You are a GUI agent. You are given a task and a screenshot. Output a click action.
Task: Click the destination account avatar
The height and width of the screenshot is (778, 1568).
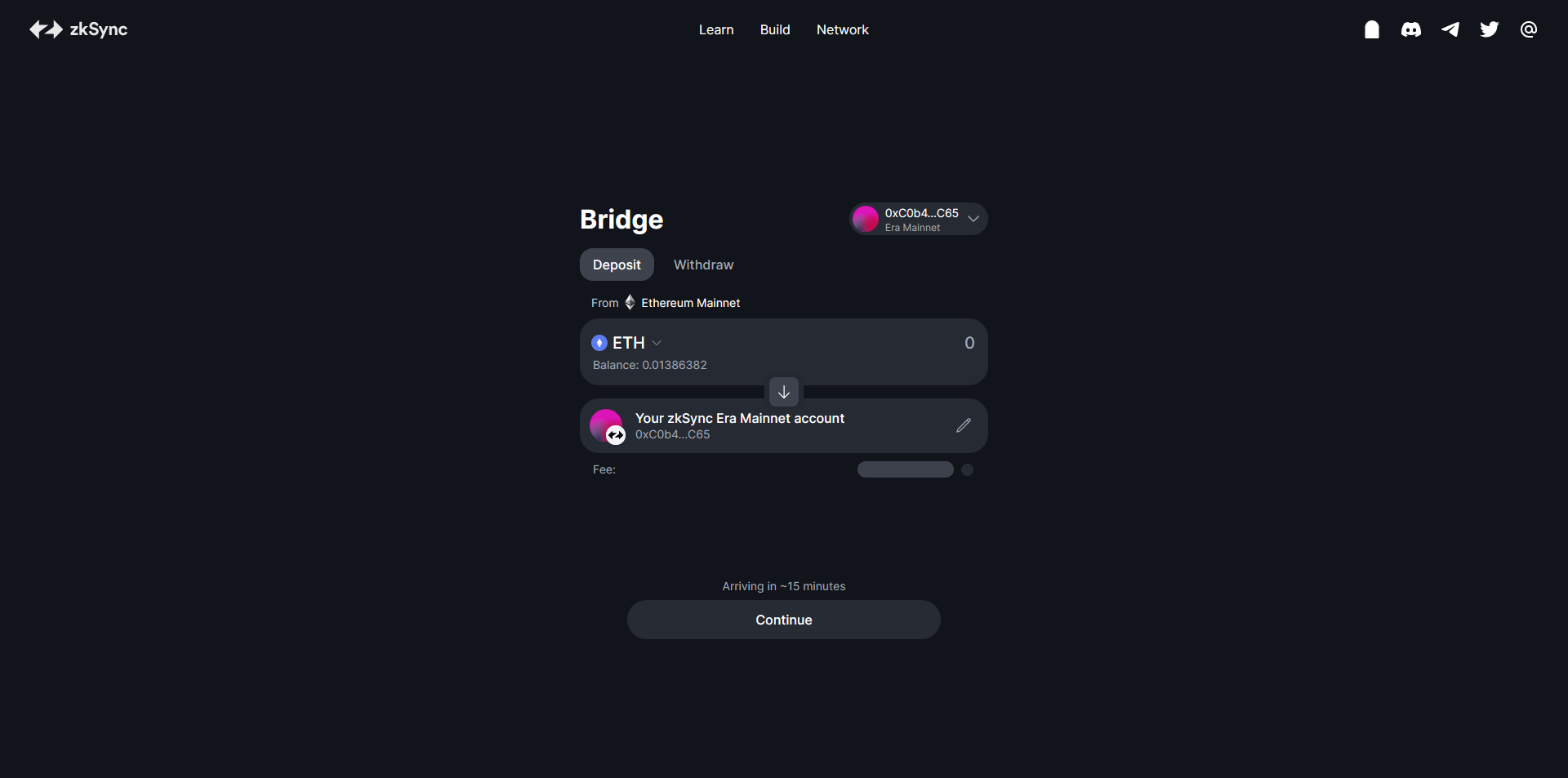(x=607, y=425)
